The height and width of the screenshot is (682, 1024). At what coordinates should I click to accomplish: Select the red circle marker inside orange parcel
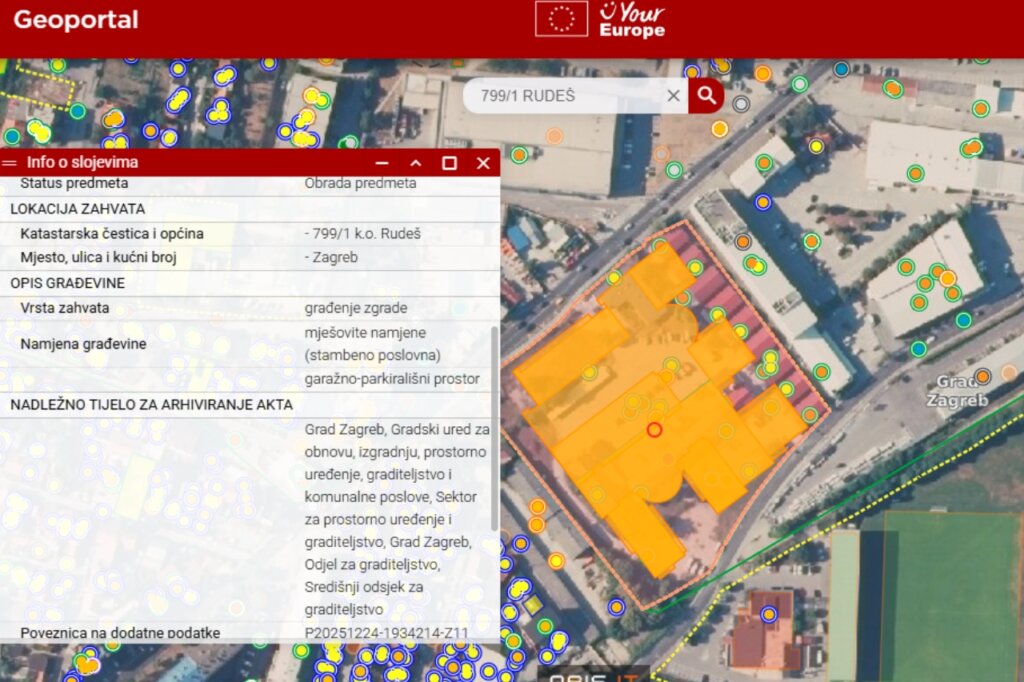tap(655, 430)
